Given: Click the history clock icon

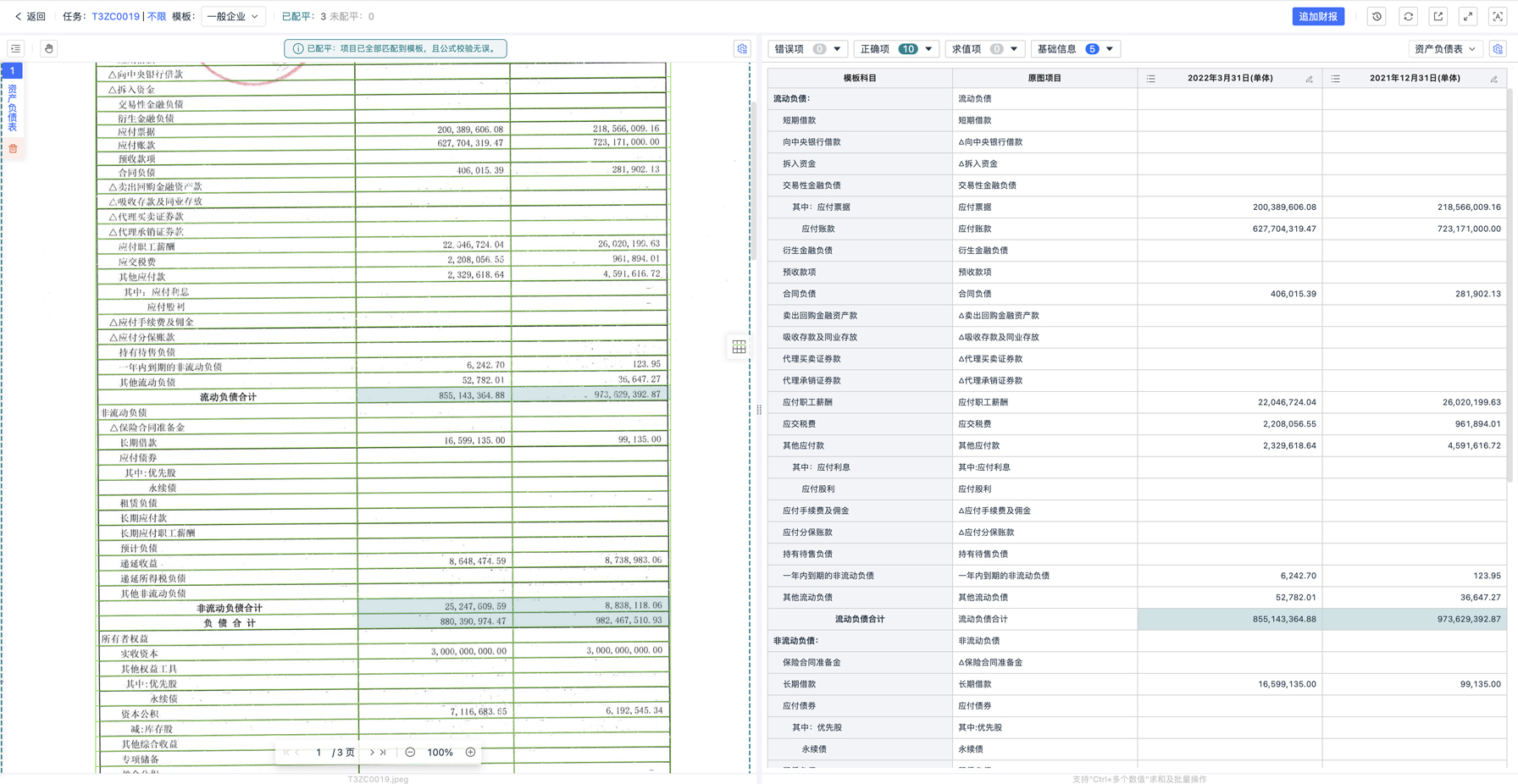Looking at the screenshot, I should tap(1377, 16).
